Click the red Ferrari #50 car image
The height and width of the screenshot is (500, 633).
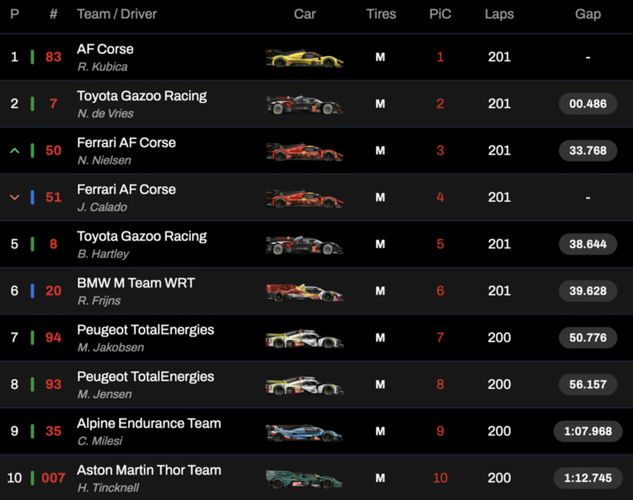click(304, 151)
